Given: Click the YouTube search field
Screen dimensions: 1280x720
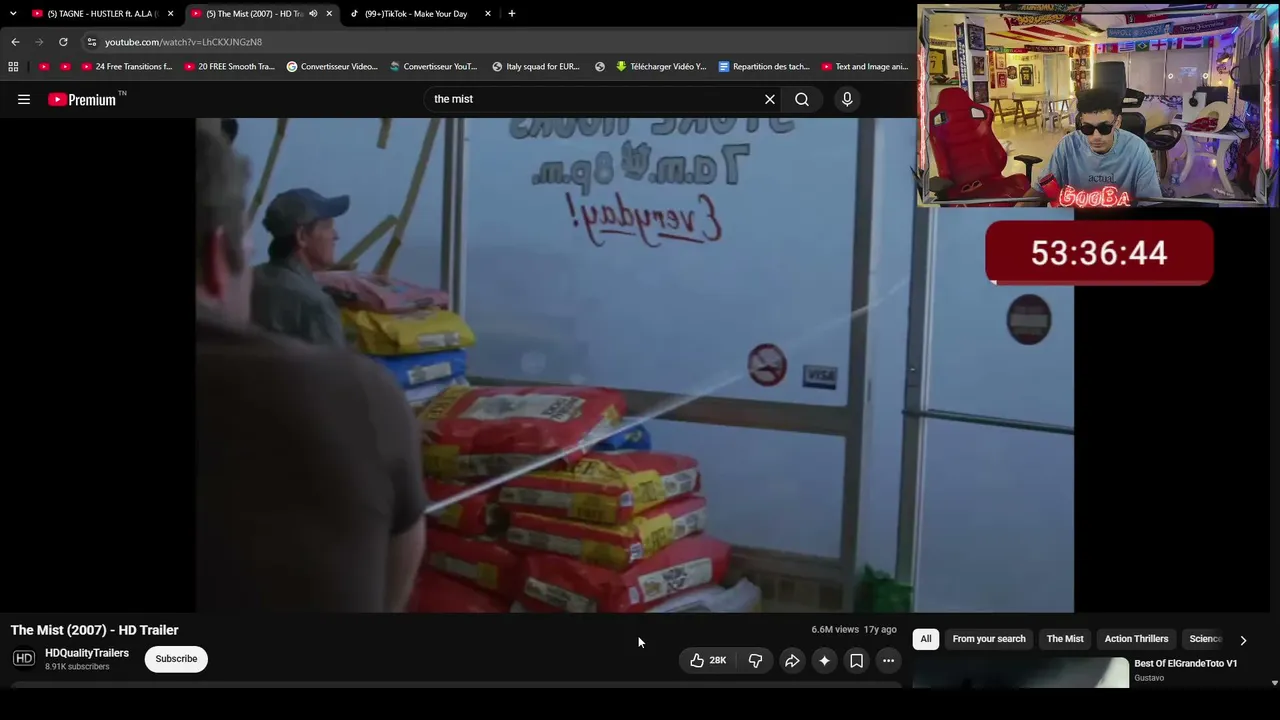Looking at the screenshot, I should (x=594, y=99).
